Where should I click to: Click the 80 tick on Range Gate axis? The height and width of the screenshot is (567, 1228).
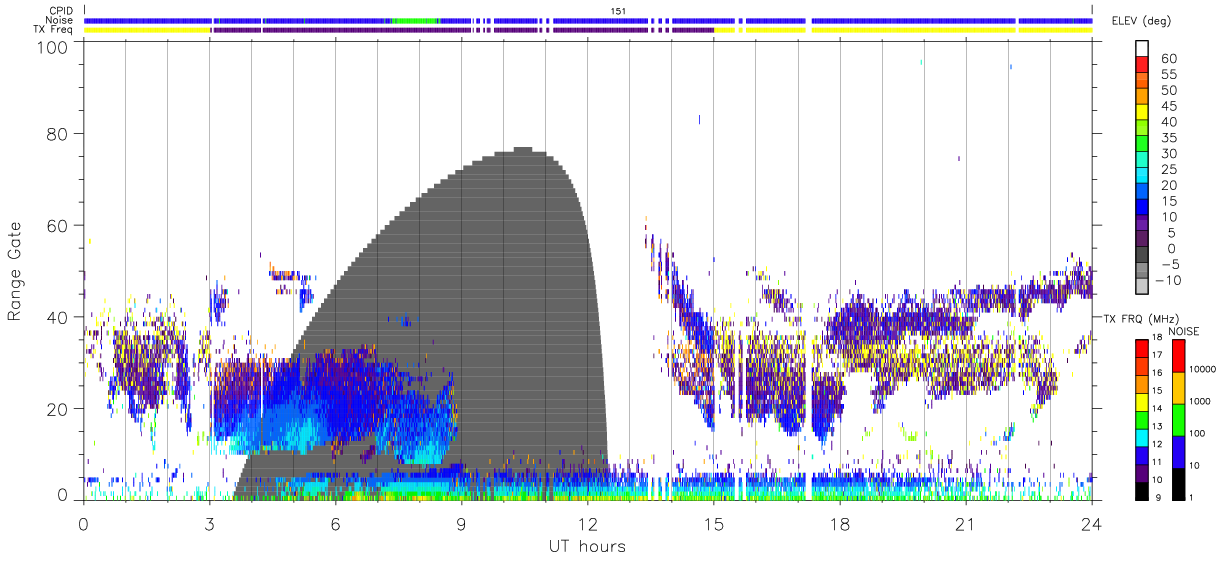pos(58,134)
